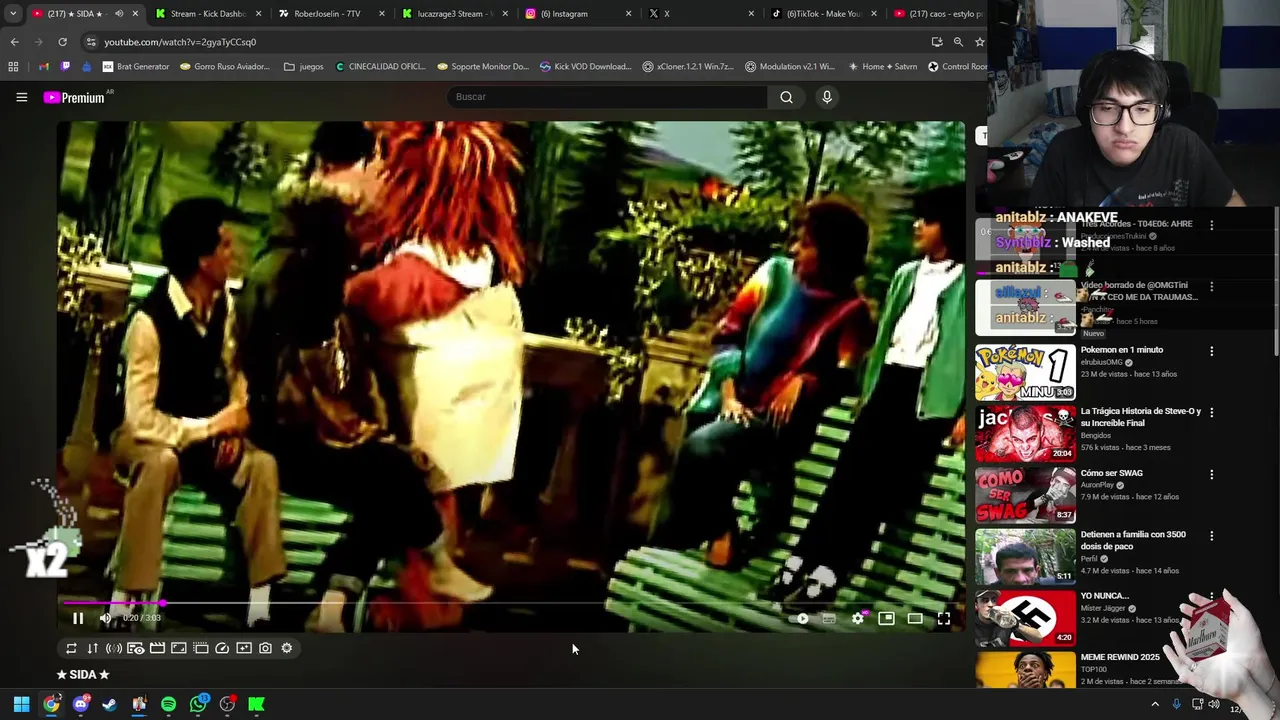Click the expand frame icon below video
1280x720 pixels.
pyautogui.click(x=179, y=648)
